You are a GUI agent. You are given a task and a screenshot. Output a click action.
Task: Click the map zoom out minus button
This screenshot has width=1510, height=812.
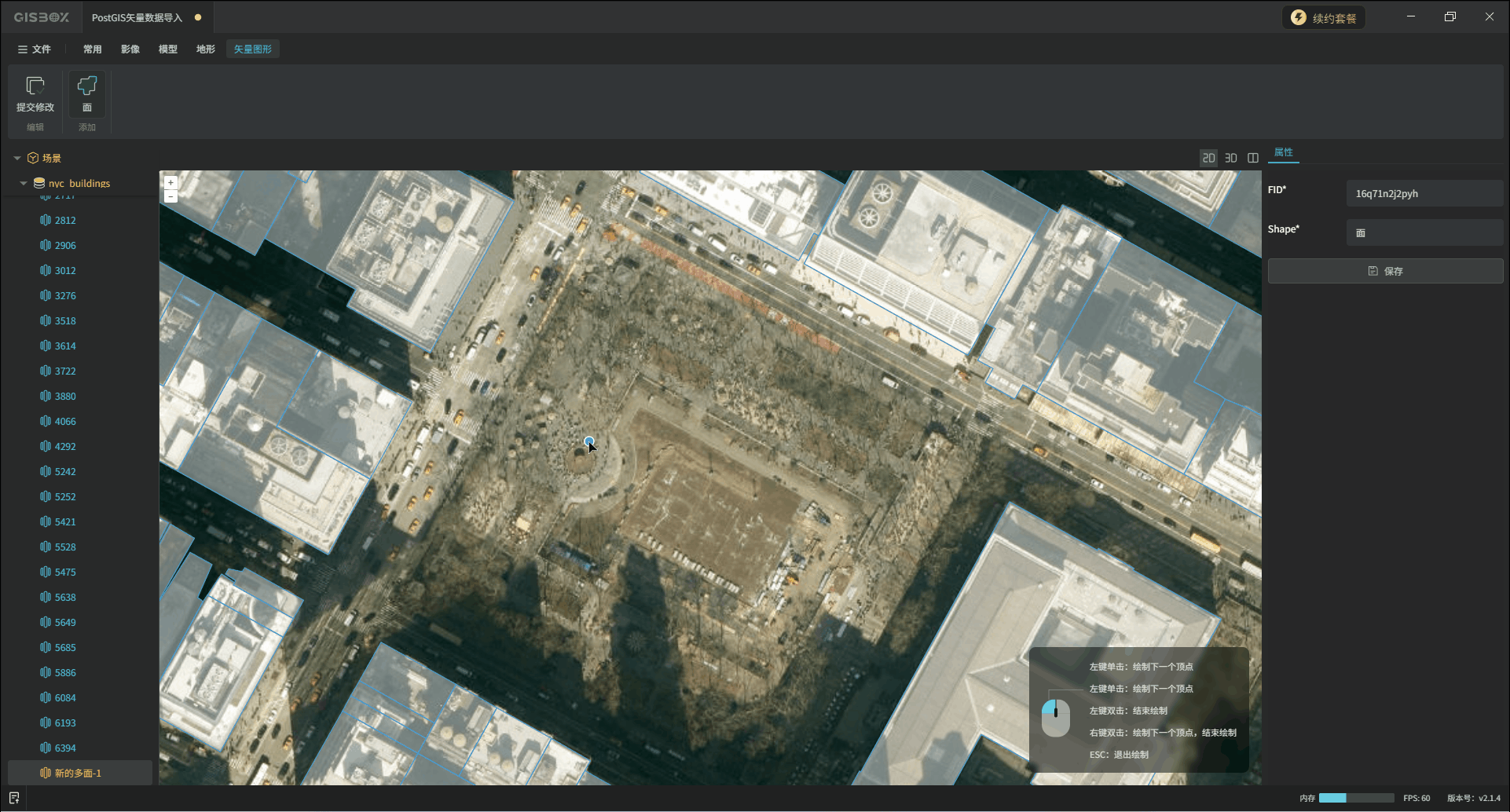click(170, 196)
